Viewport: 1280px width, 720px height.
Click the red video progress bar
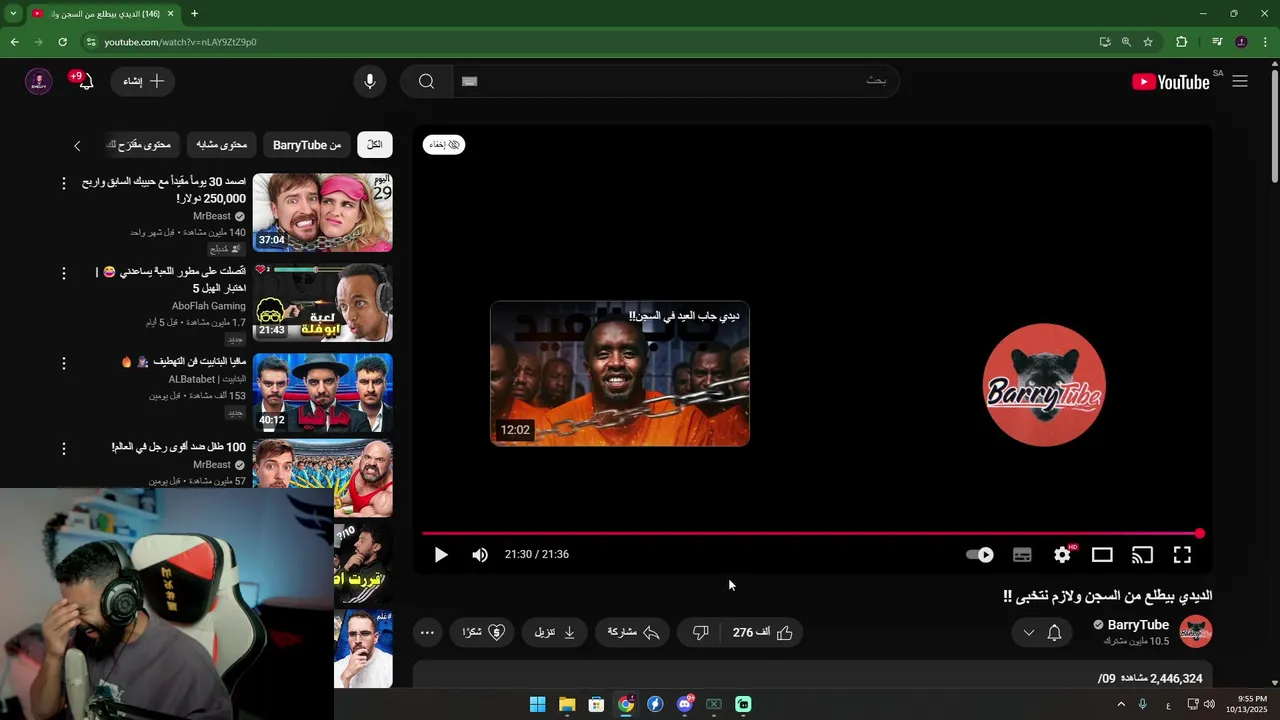tap(812, 534)
